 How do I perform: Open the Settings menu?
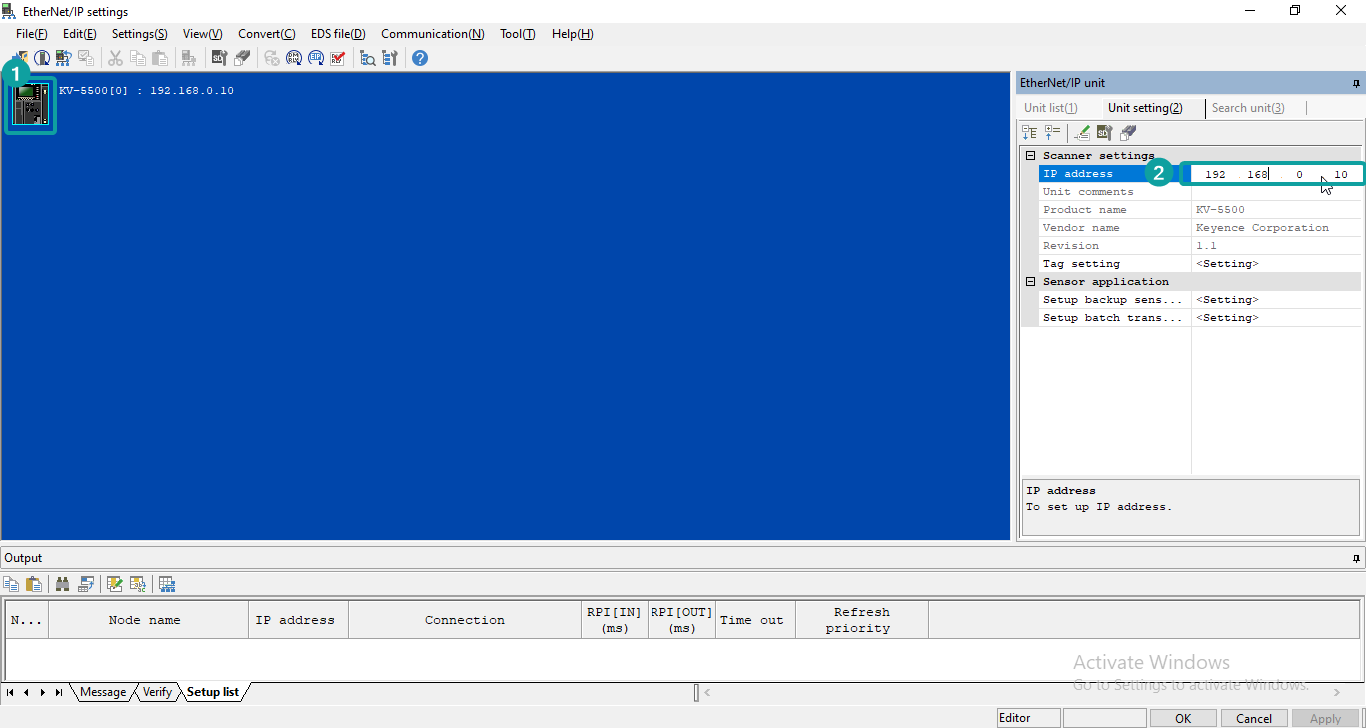pyautogui.click(x=140, y=34)
